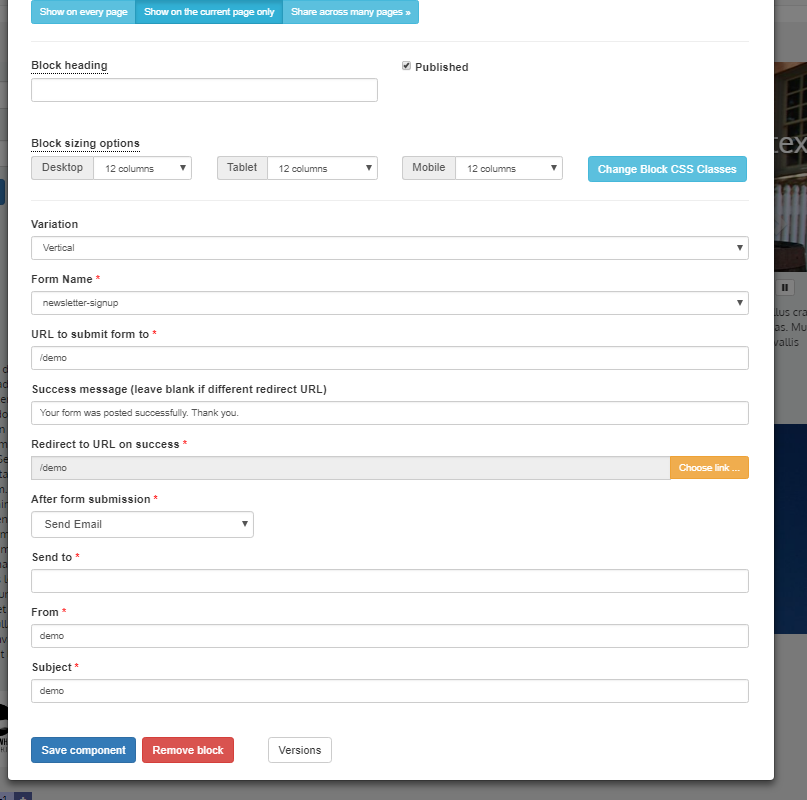Click the Choose link button
This screenshot has width=807, height=800.
(709, 468)
